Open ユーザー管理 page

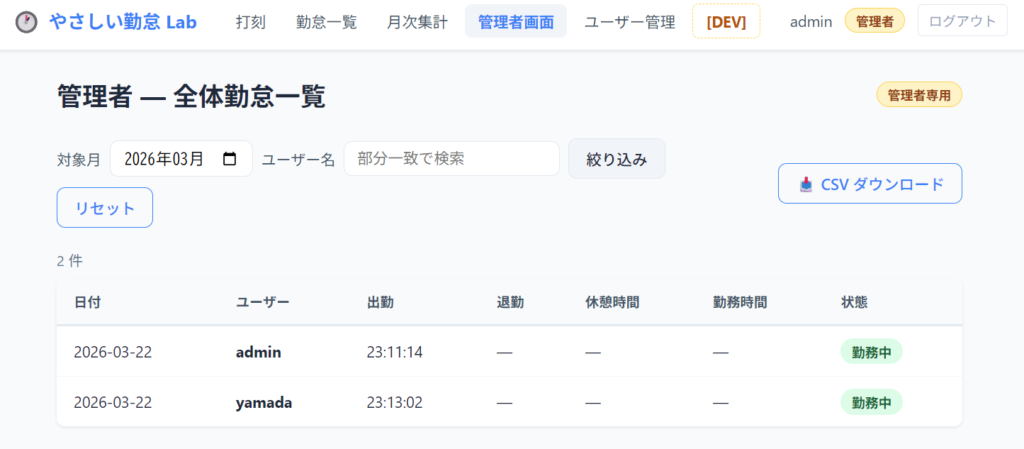[629, 21]
